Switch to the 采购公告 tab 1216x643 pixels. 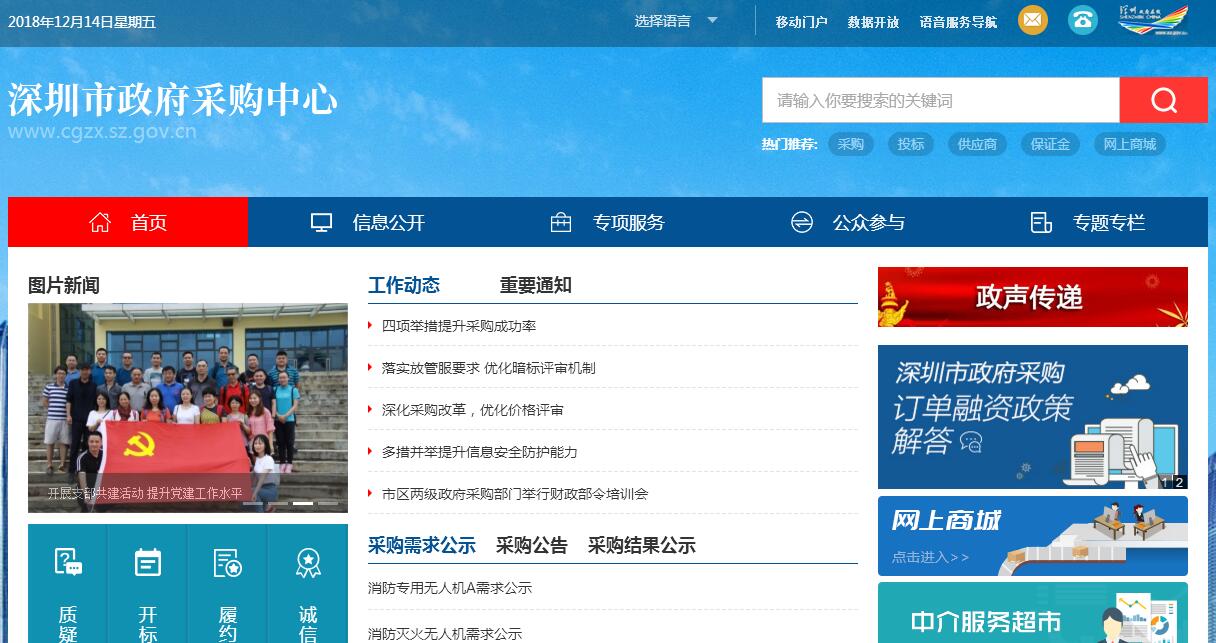click(x=531, y=545)
